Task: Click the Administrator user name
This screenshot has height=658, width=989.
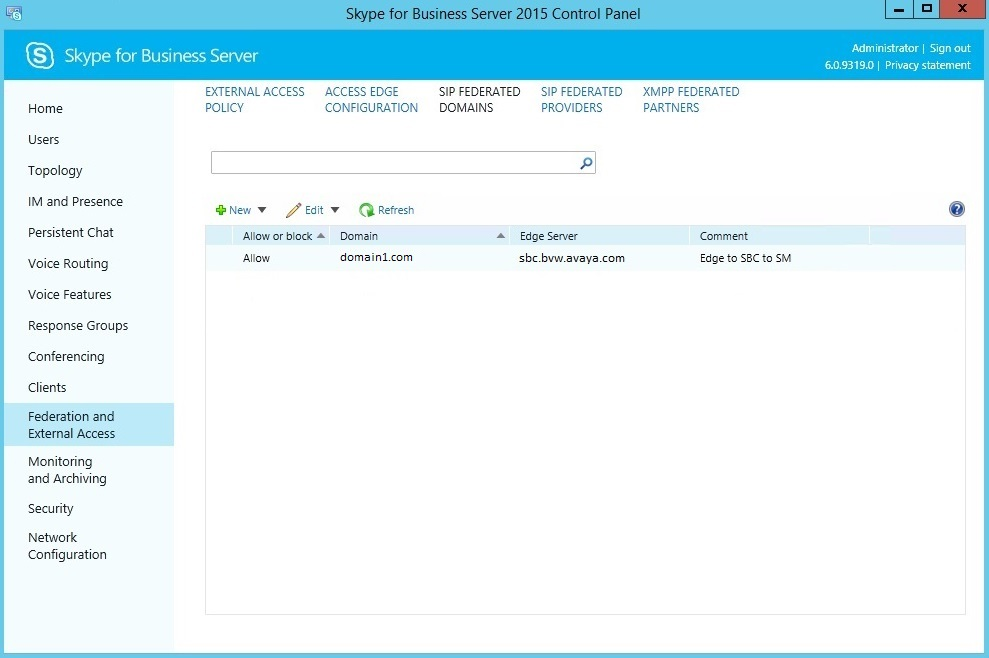Action: coord(885,49)
